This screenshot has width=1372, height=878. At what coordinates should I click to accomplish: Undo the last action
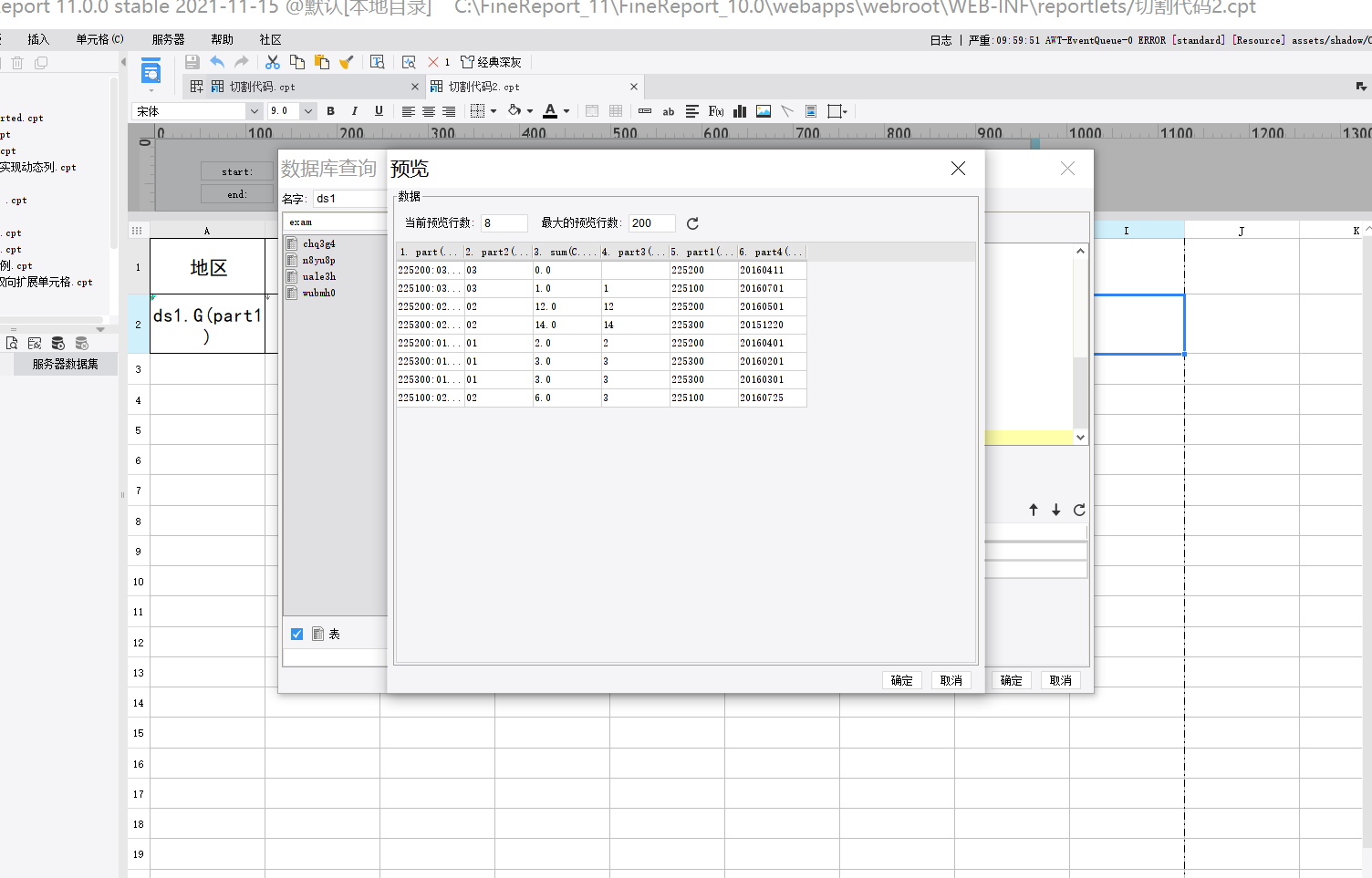tap(217, 62)
